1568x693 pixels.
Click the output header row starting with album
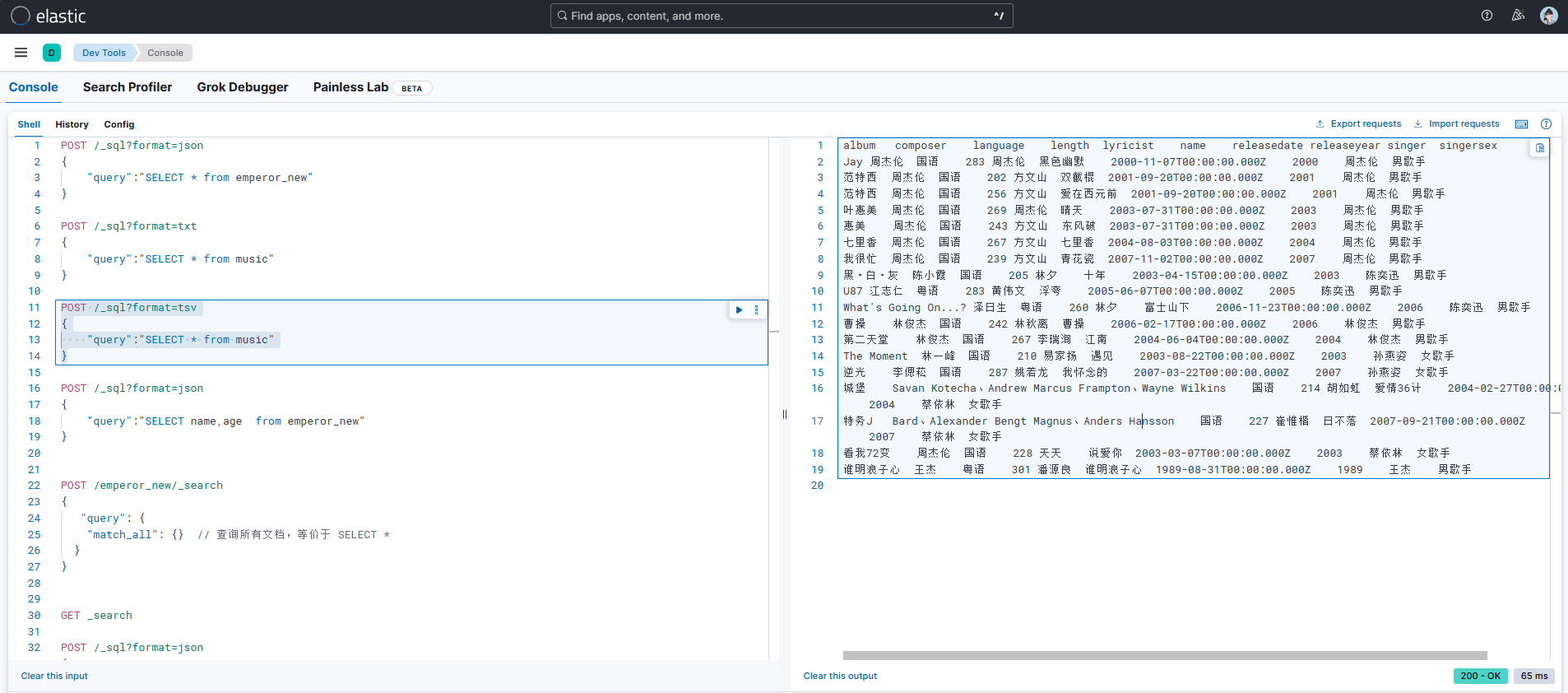click(1170, 146)
